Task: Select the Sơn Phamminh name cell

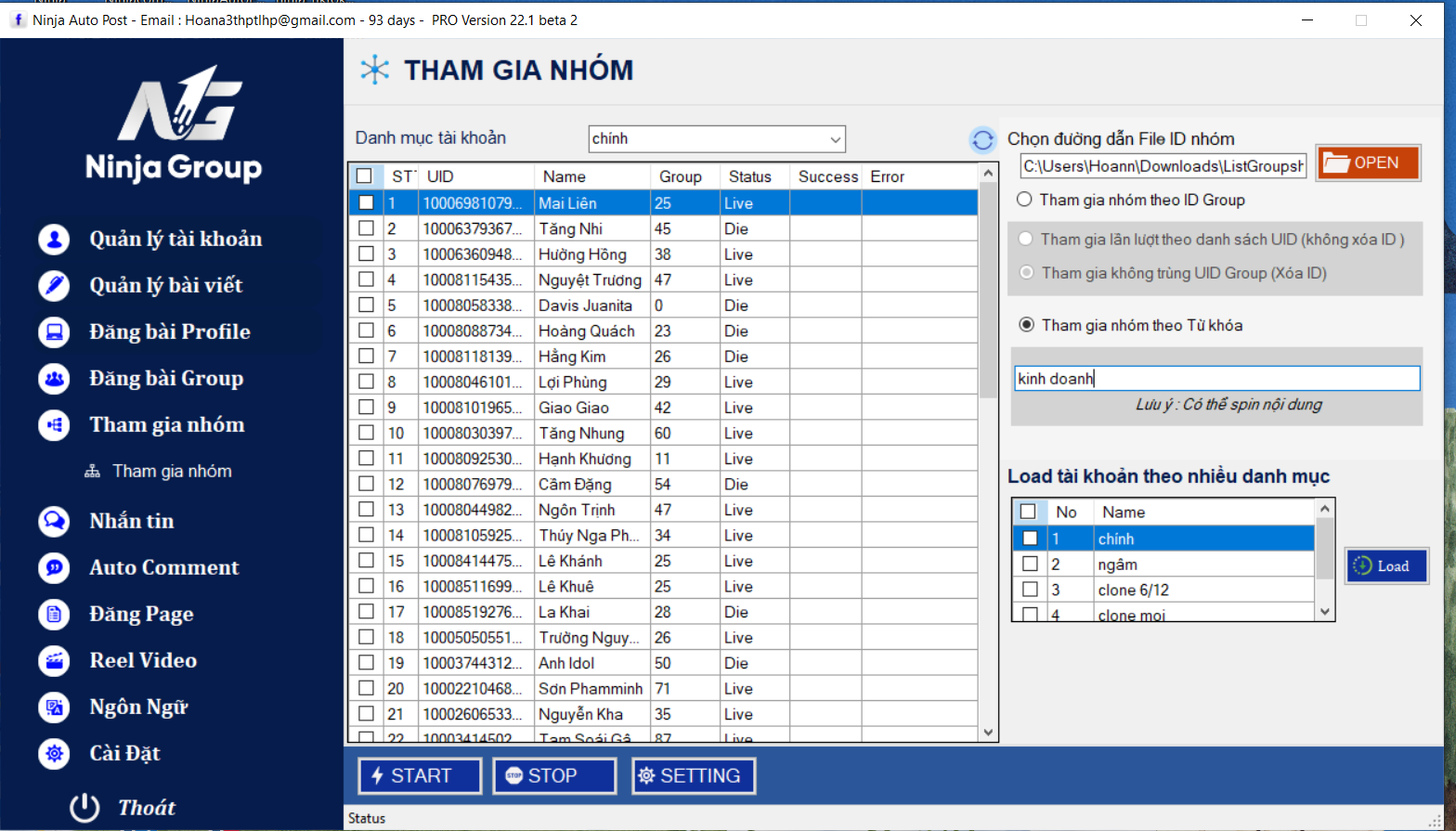Action: [x=591, y=688]
